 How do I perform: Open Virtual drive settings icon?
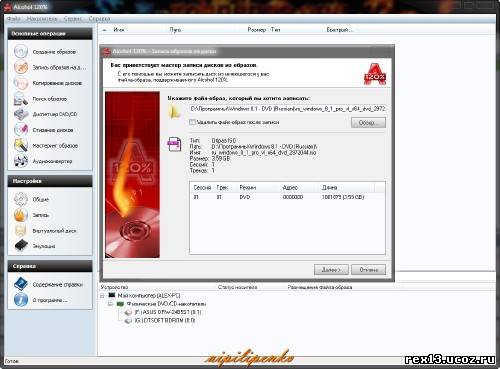tap(21, 231)
